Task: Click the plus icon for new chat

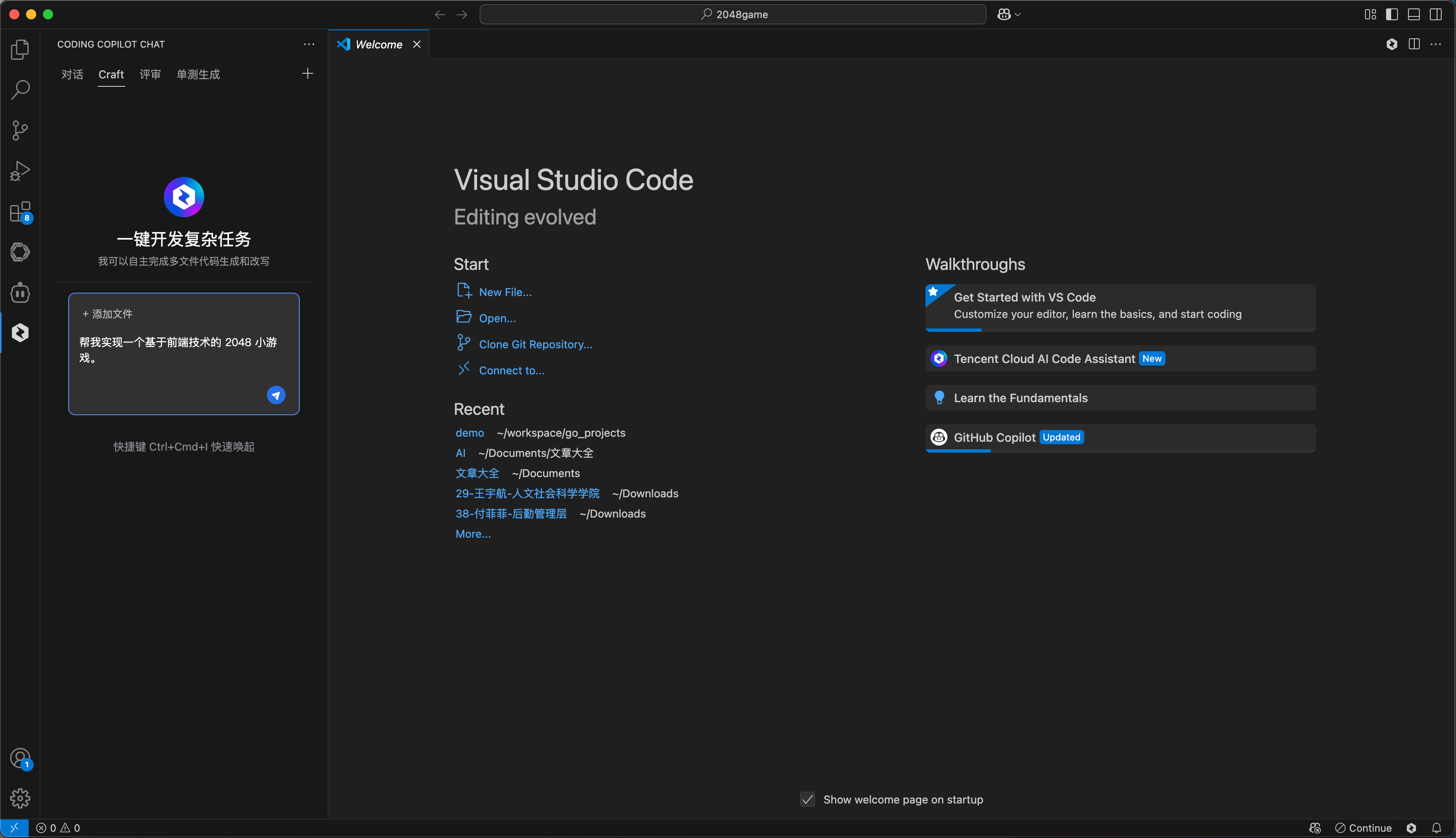Action: [308, 74]
